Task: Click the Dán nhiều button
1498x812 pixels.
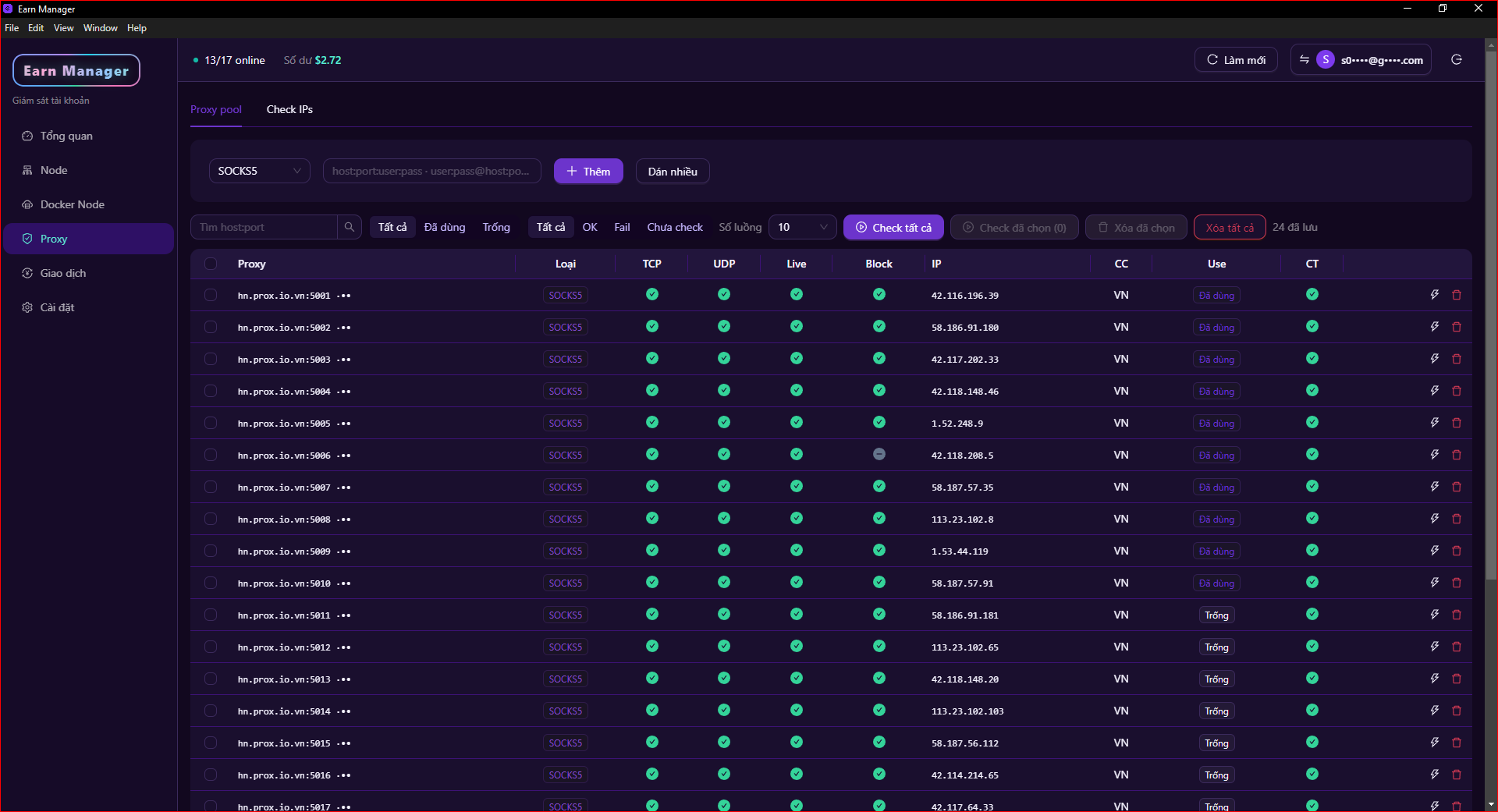Action: pyautogui.click(x=673, y=172)
